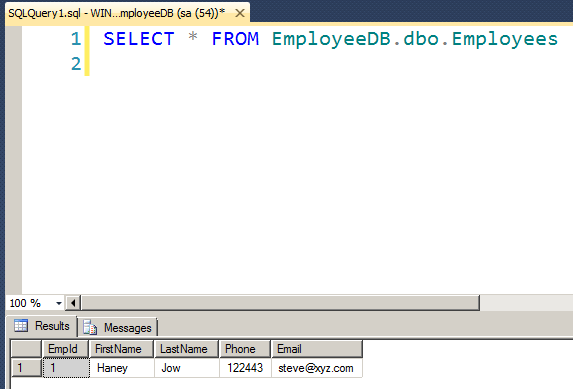Click the EmpId column header
Screen dimensions: 573x389
tap(66, 349)
